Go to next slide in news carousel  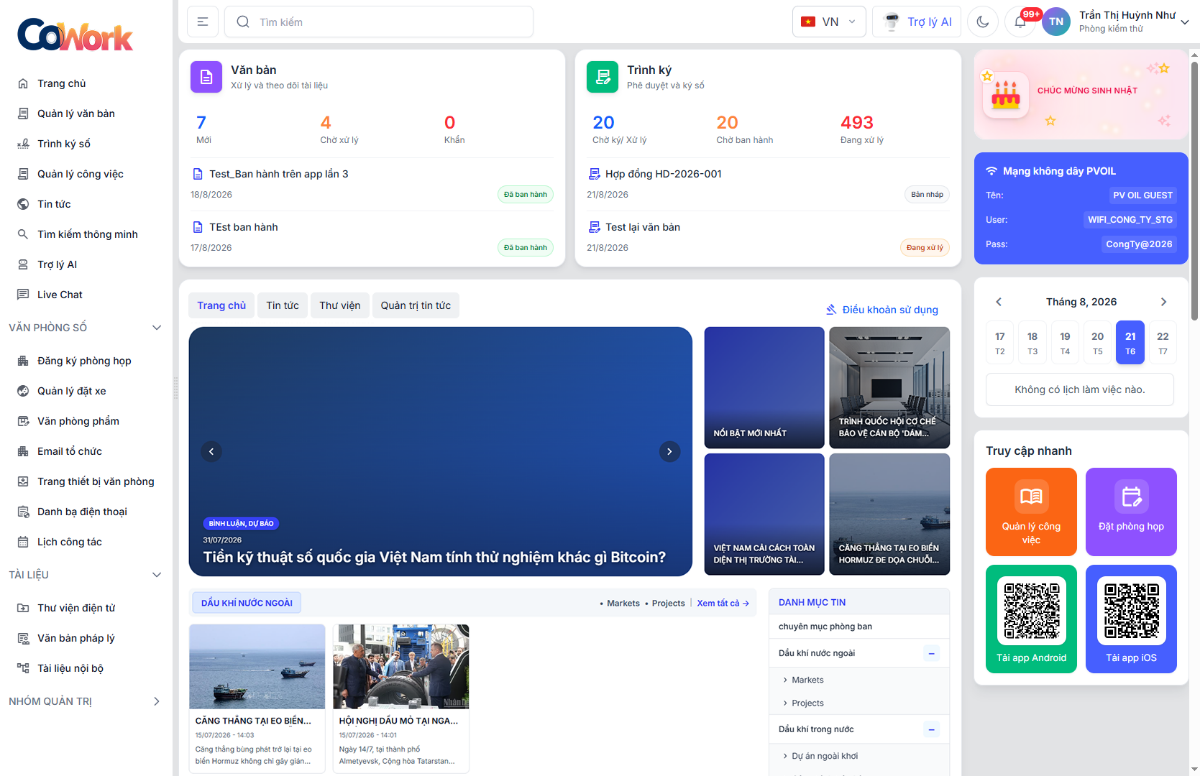[670, 452]
